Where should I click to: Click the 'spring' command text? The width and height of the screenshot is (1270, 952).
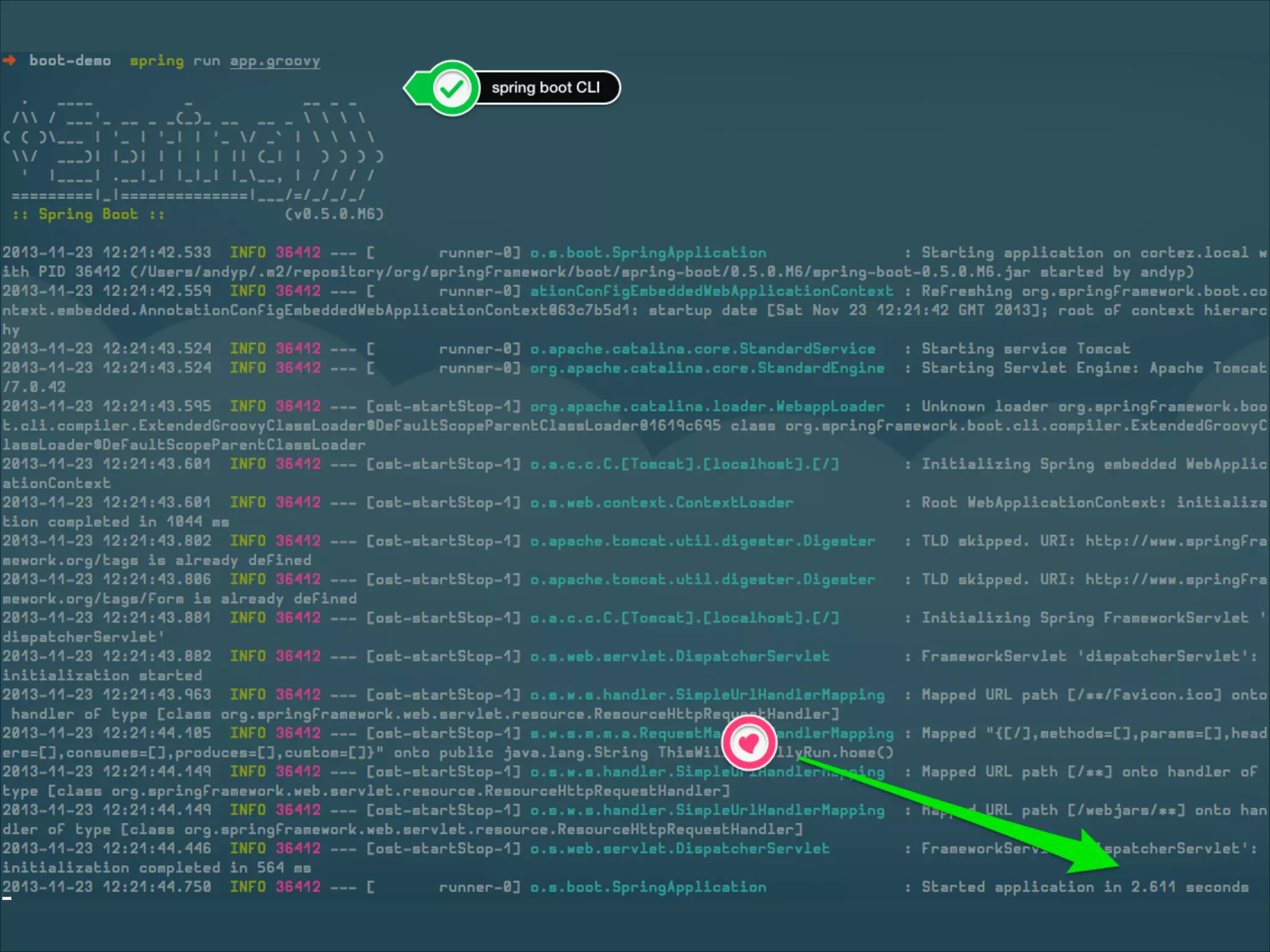156,61
